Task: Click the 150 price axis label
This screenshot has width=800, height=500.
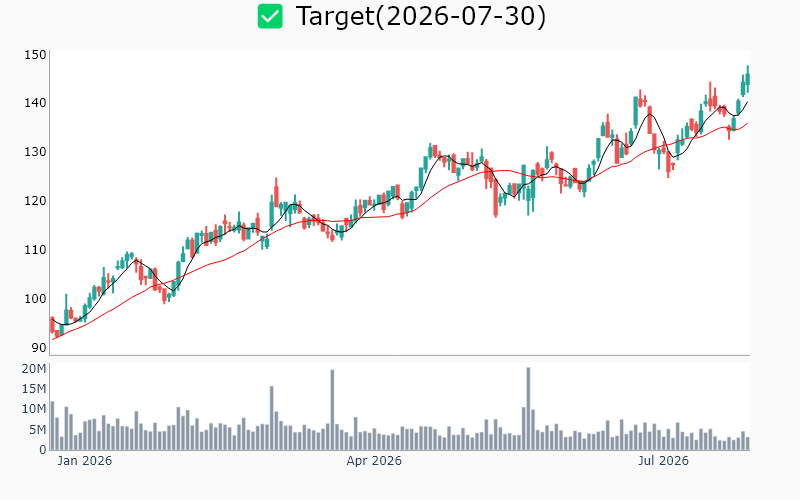Action: [x=35, y=55]
